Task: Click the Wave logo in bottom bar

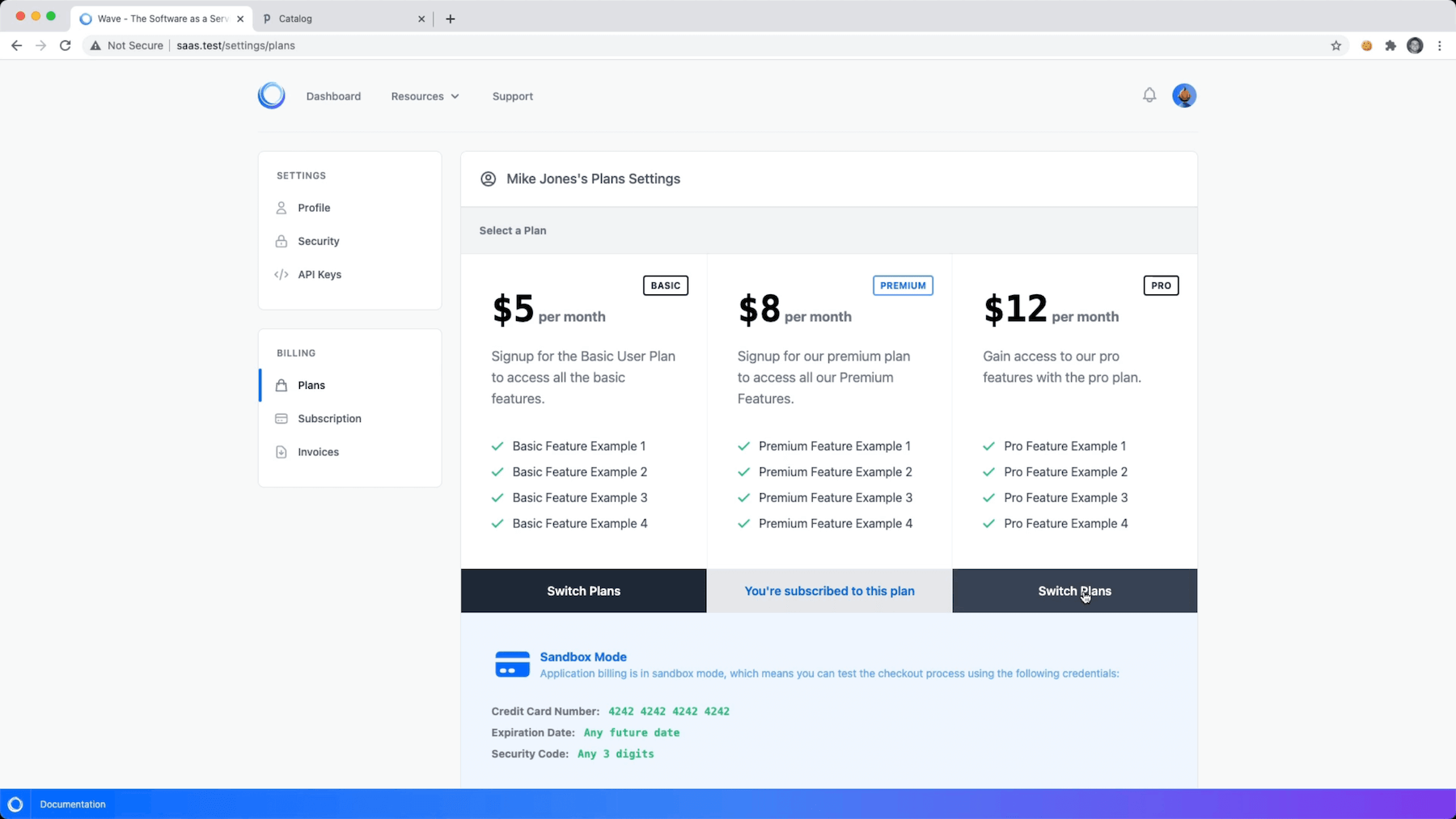Action: (15, 804)
